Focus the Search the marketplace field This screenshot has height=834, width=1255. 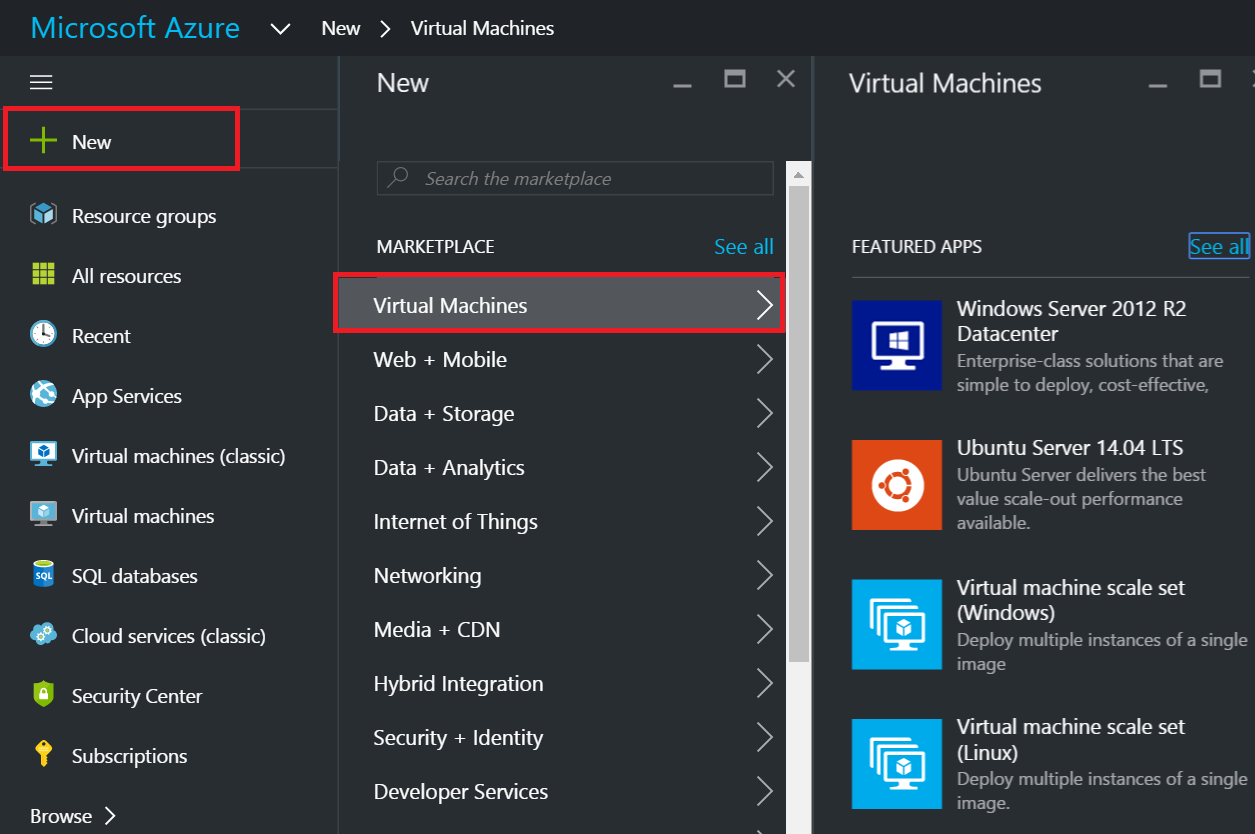(575, 179)
